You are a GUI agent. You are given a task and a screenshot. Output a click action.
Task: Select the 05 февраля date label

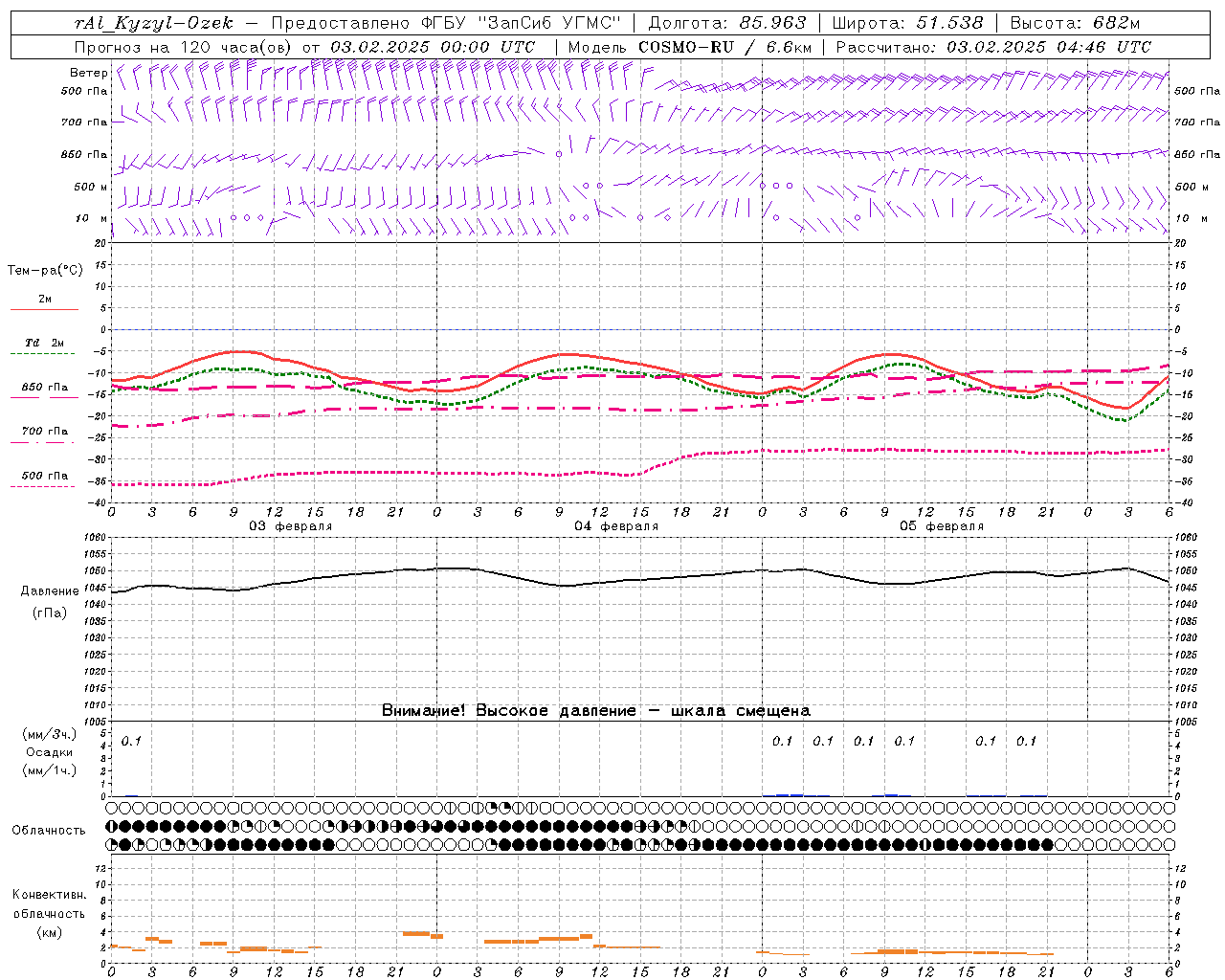pos(942,526)
